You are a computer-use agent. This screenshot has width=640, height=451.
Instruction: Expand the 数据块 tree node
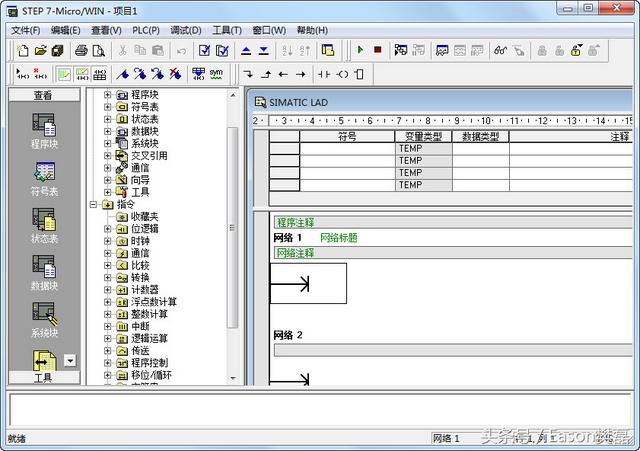pyautogui.click(x=107, y=131)
